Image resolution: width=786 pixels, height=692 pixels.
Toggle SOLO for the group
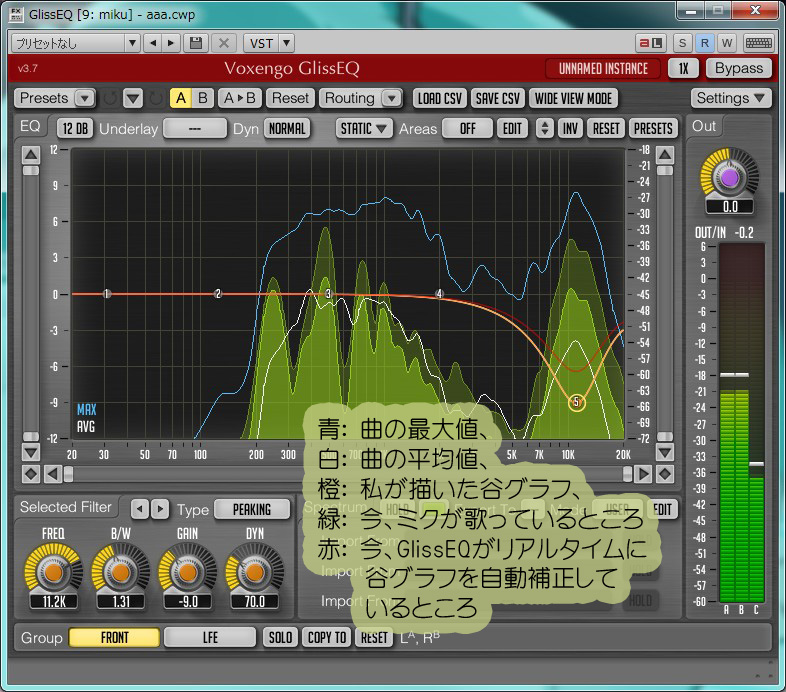tap(280, 637)
